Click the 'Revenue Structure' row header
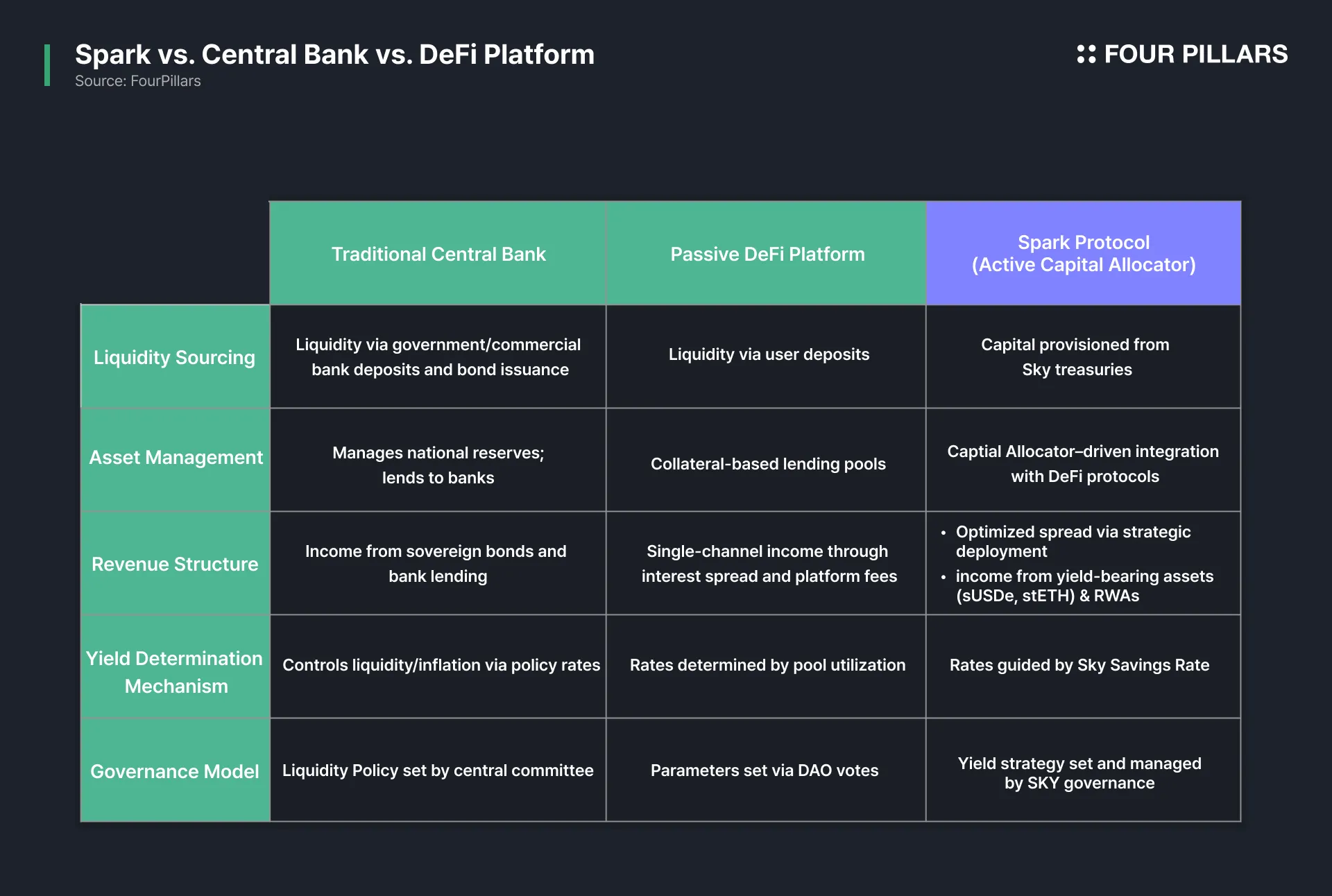Viewport: 1332px width, 896px height. click(x=175, y=564)
